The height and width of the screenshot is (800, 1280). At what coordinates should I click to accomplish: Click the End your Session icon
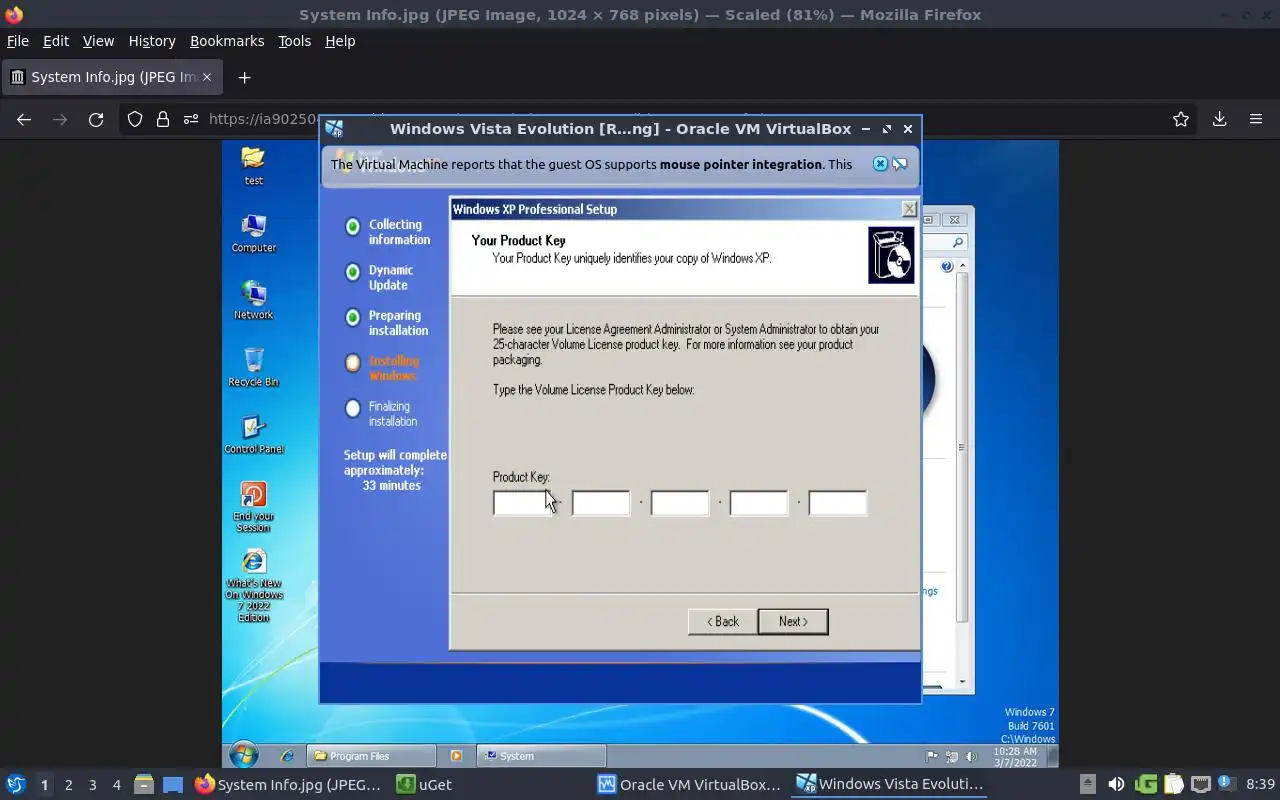(253, 507)
